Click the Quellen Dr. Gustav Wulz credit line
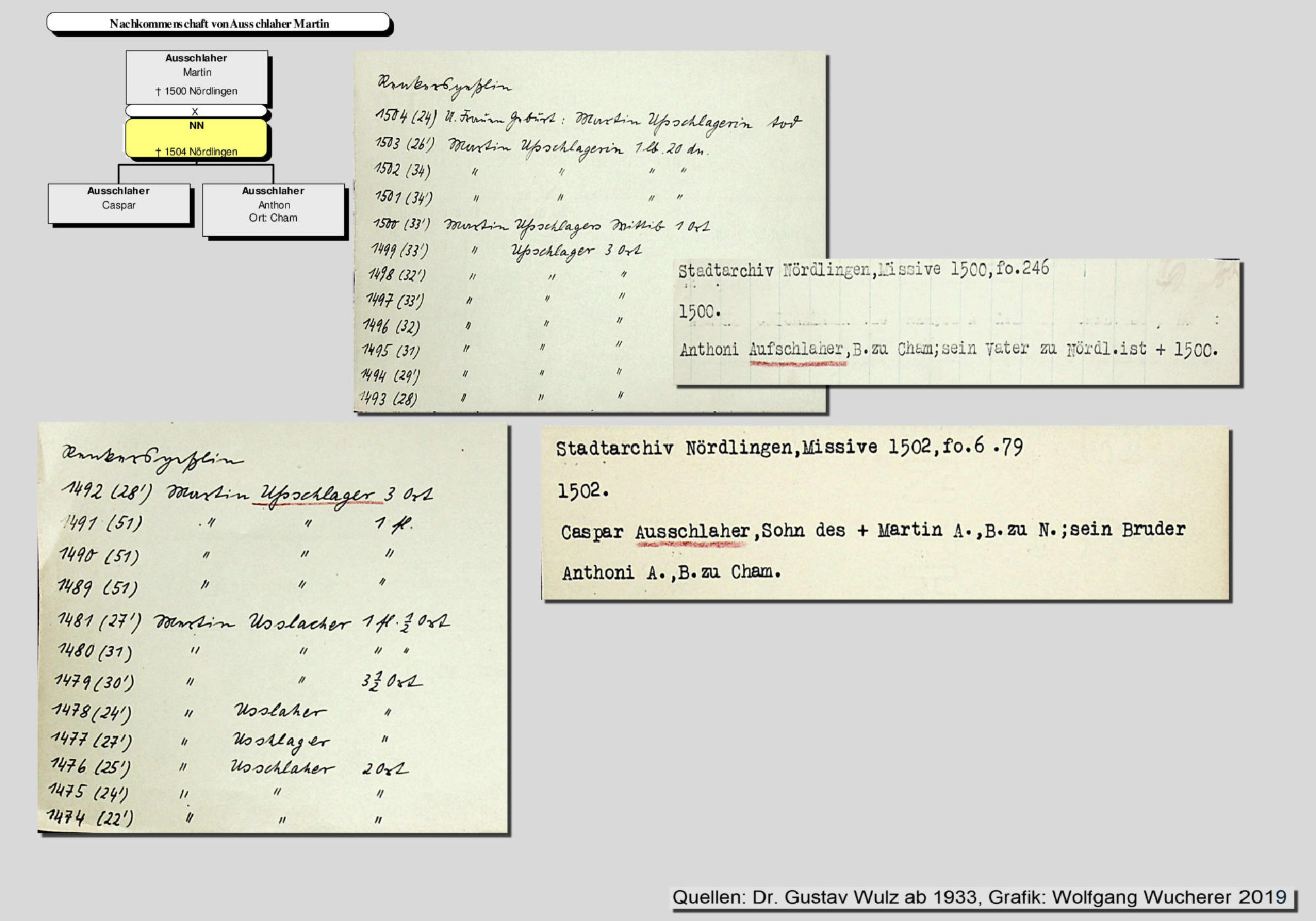Image resolution: width=1316 pixels, height=921 pixels. pyautogui.click(x=979, y=897)
